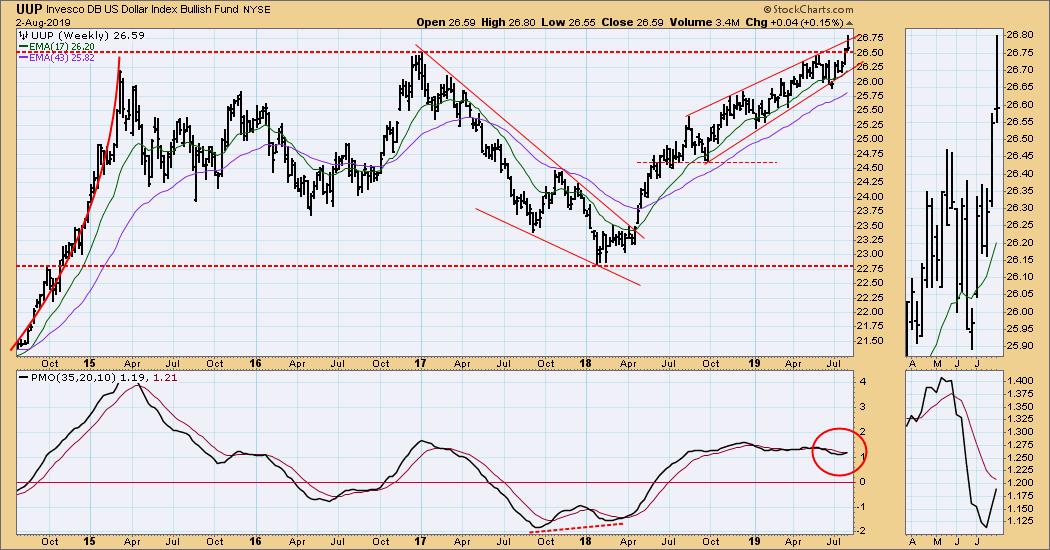Click the Chg +0.04 (+0.15%) value
This screenshot has height=550, width=1050.
click(794, 22)
